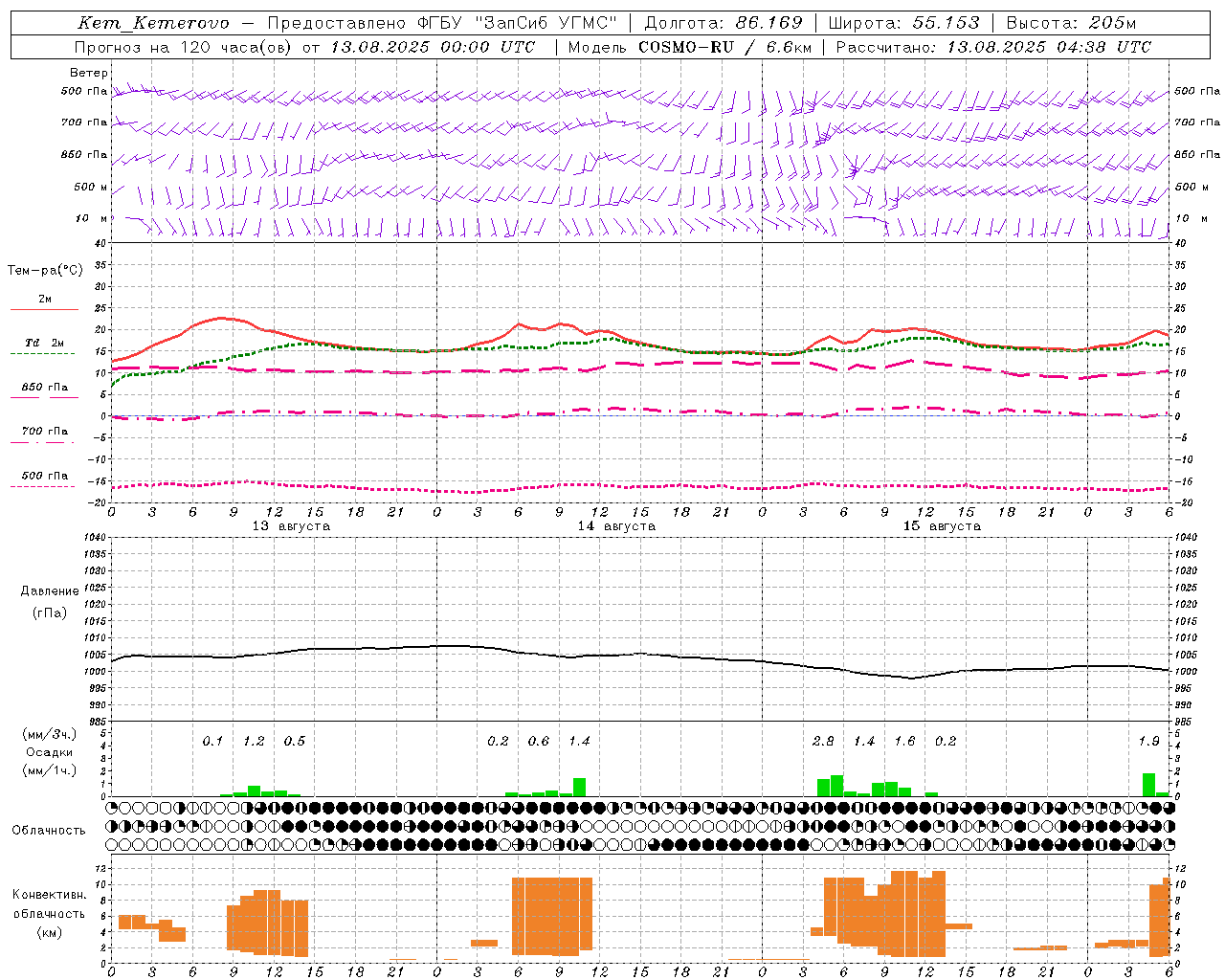Click the 0.1 precipitation amount value

coord(212,741)
